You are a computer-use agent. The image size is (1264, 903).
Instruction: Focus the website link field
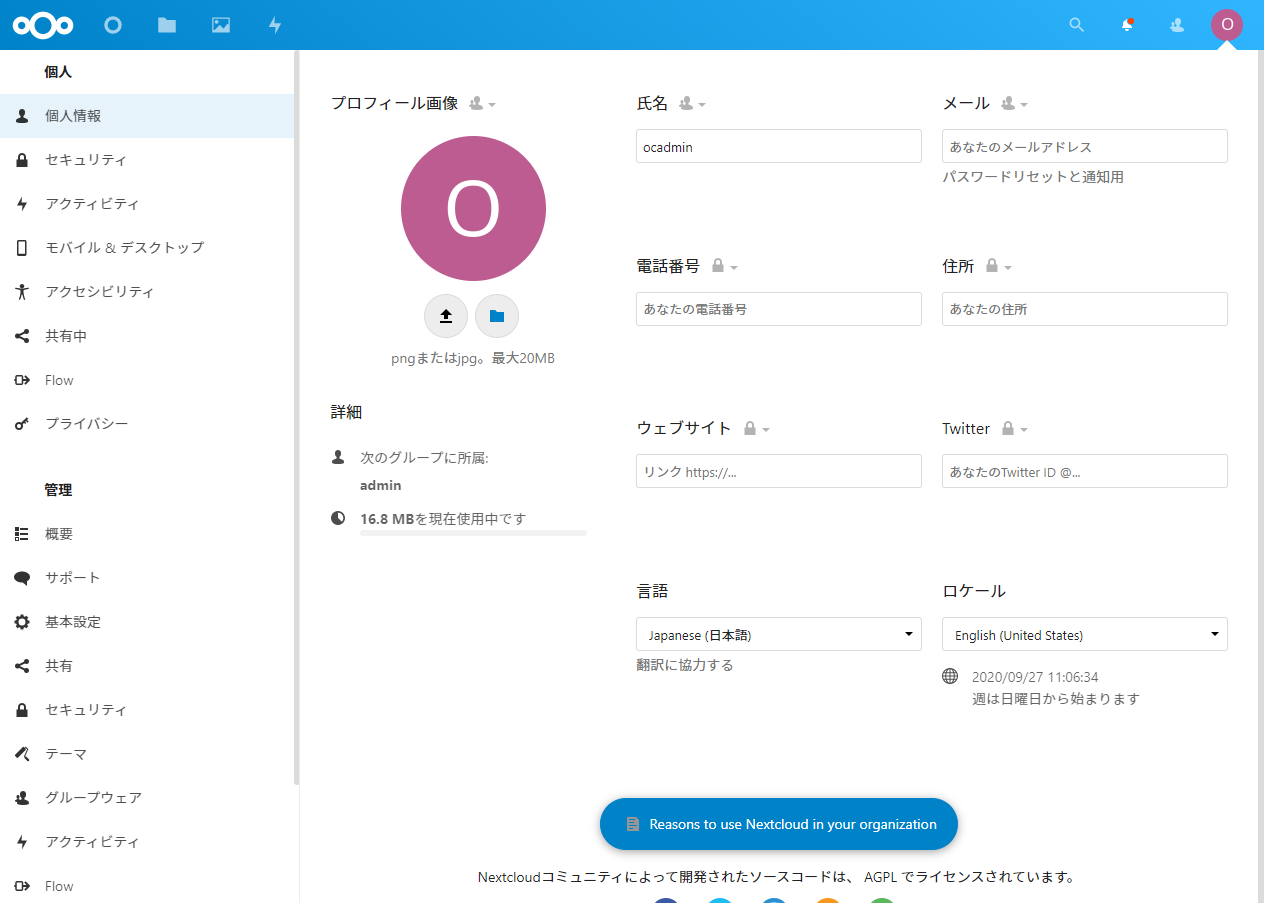(x=779, y=471)
